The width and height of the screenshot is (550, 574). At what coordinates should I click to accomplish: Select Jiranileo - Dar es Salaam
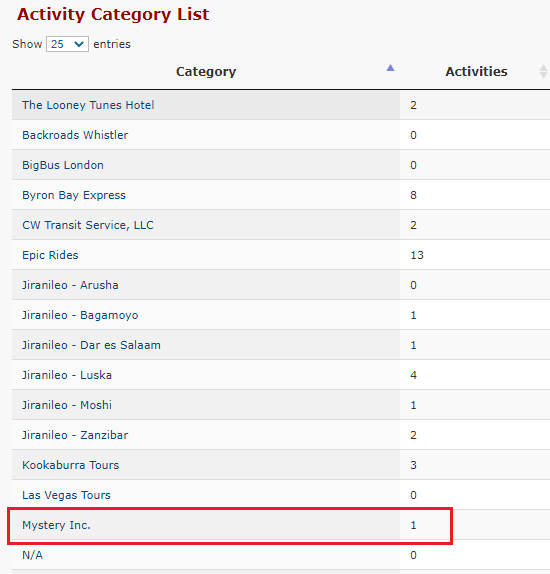click(91, 345)
